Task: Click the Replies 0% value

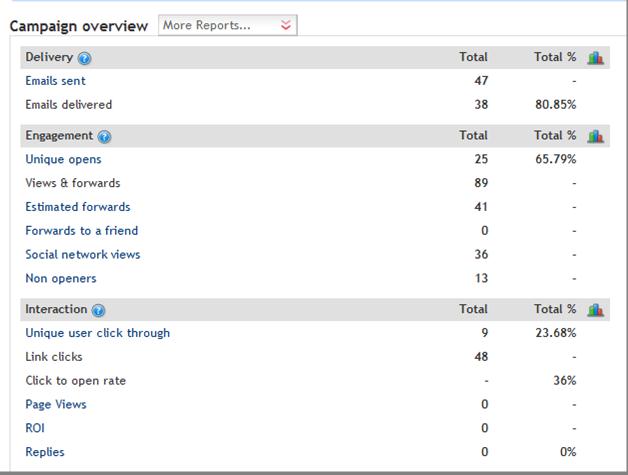Action: click(568, 452)
